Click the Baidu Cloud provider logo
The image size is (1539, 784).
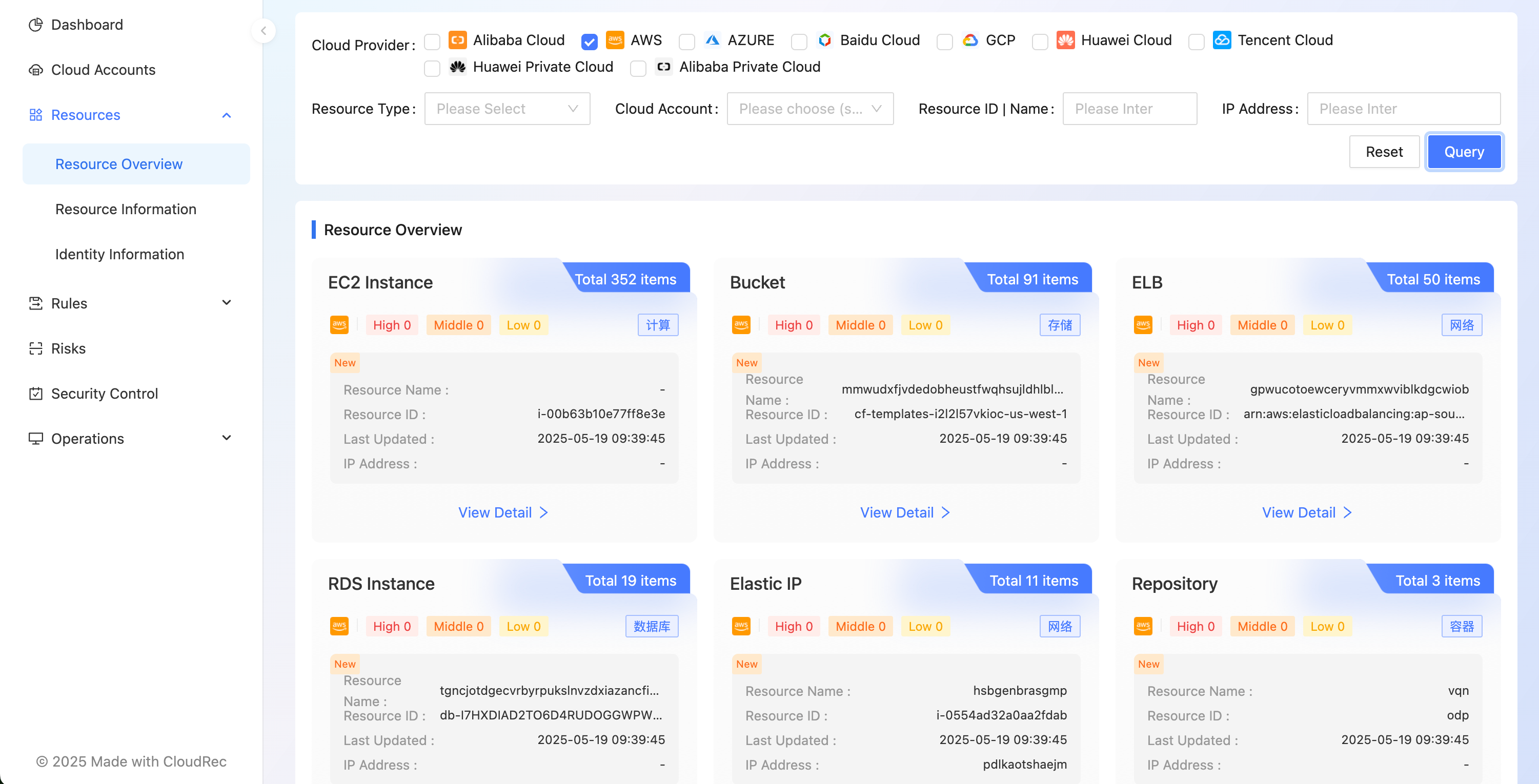click(x=824, y=39)
